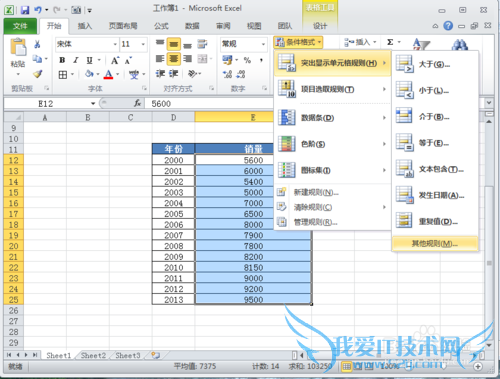Click the merge and center icon

pyautogui.click(x=202, y=59)
